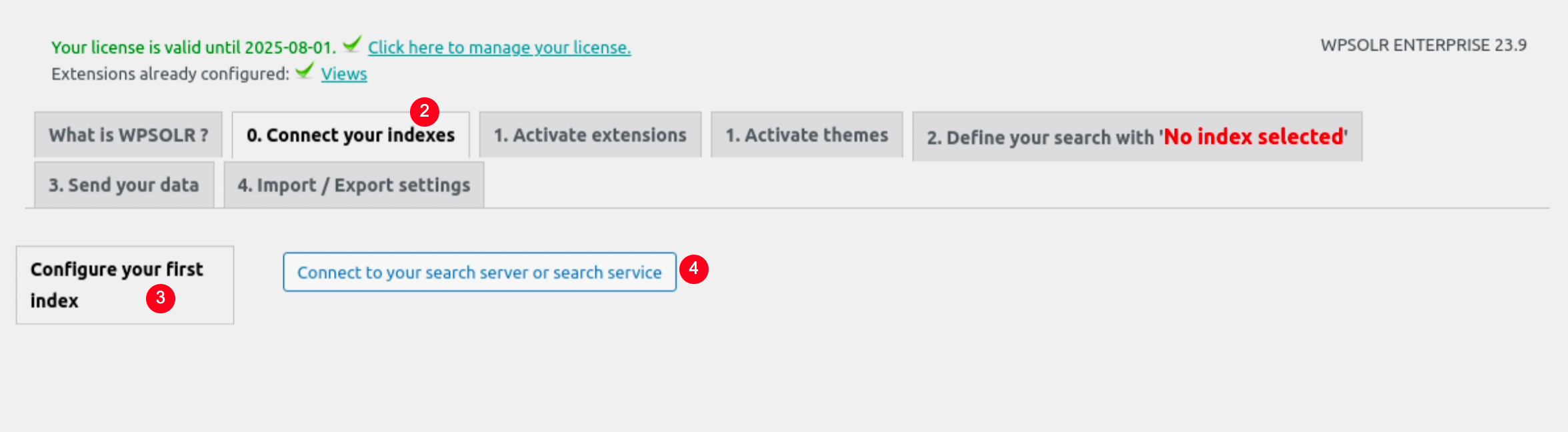Select 'Configure your first index' side tab
Screen dimensions: 1568x432
pos(125,285)
